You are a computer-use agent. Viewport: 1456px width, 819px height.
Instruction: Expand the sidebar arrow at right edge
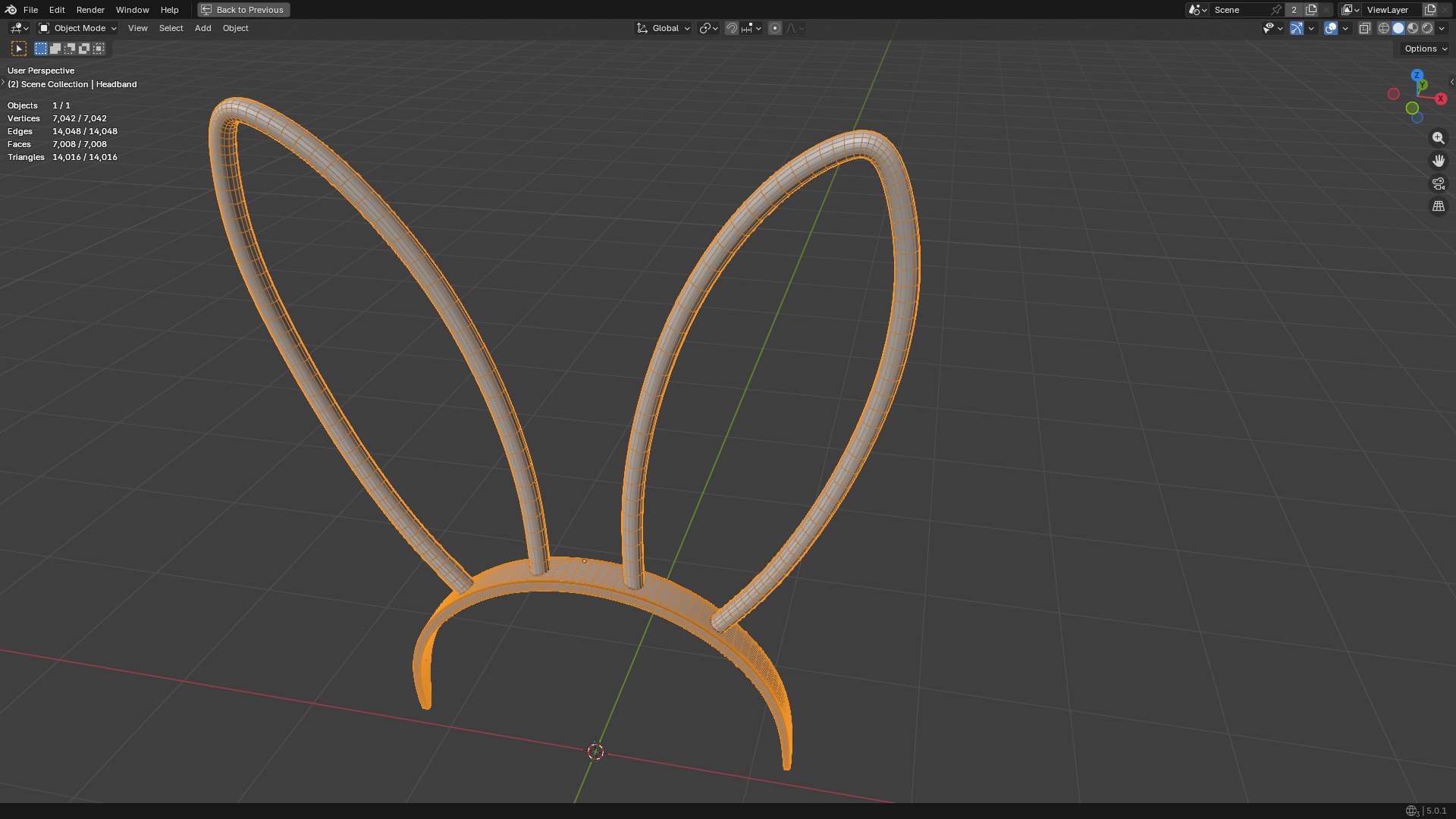(x=1451, y=82)
